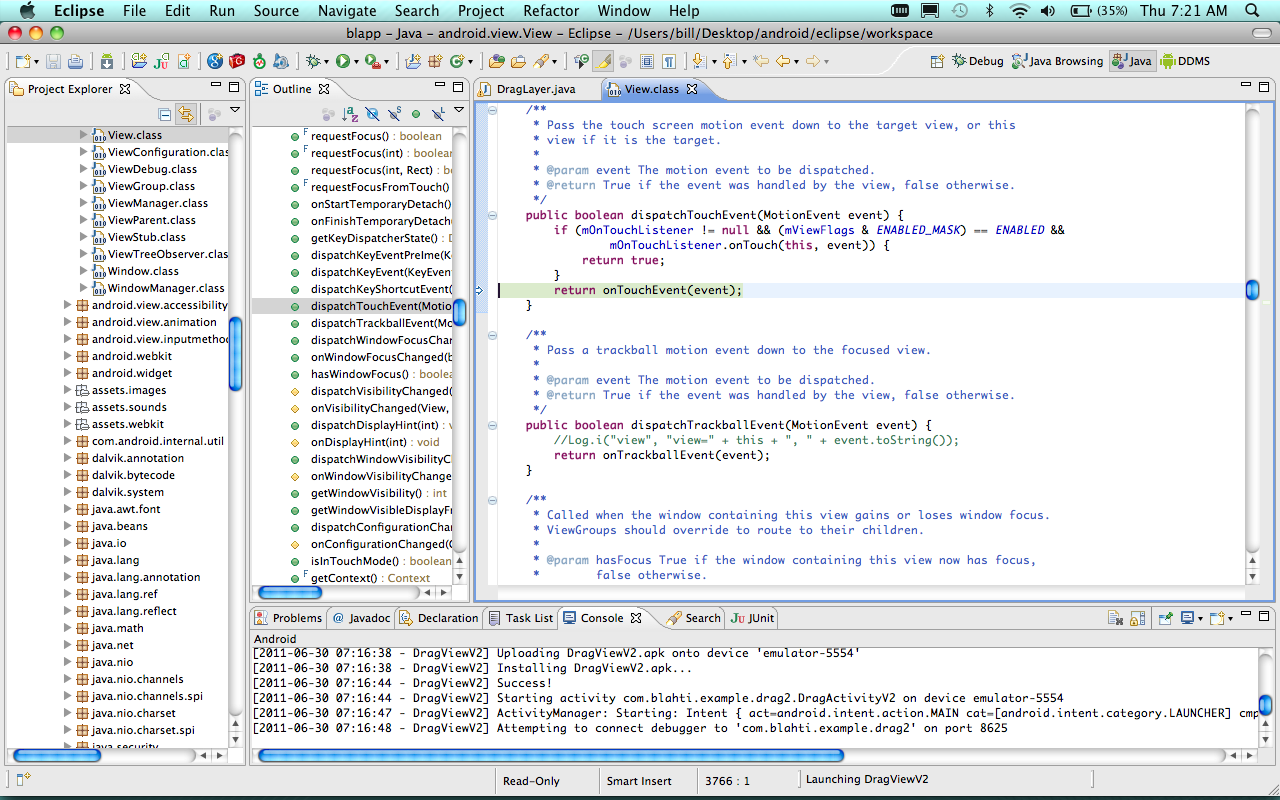Click Open Console icon in Console toolbar
The height and width of the screenshot is (800, 1280).
click(1217, 618)
